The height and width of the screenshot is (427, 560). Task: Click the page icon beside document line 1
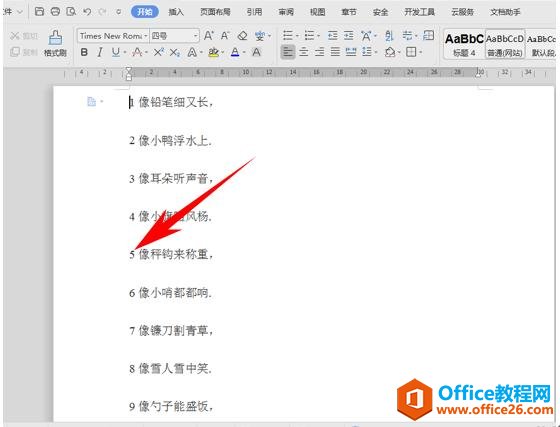[91, 102]
